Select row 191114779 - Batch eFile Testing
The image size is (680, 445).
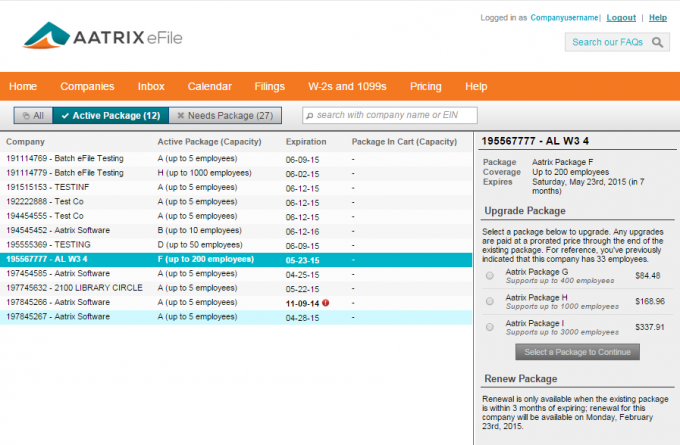point(236,173)
